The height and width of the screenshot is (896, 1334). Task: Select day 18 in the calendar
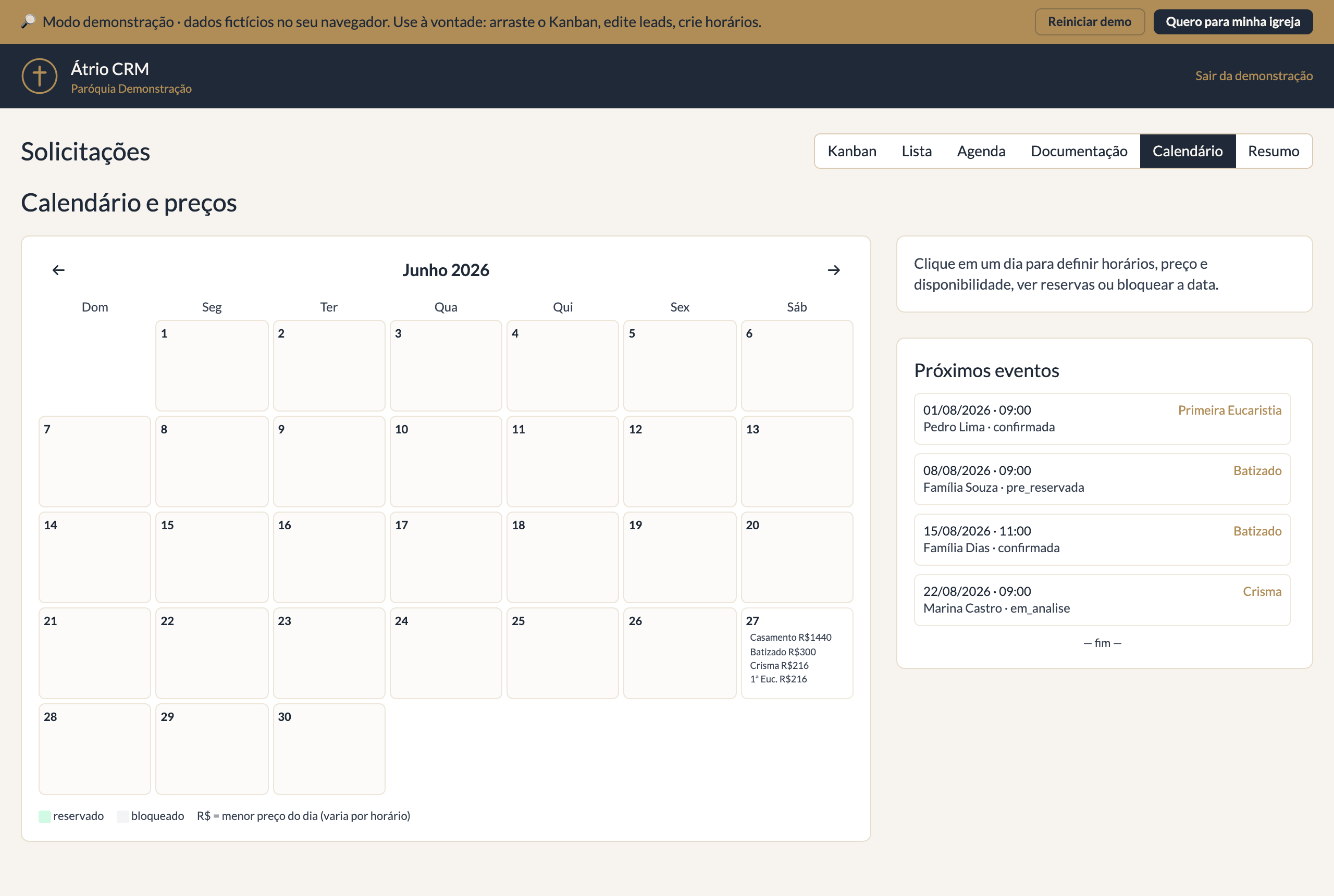(562, 557)
